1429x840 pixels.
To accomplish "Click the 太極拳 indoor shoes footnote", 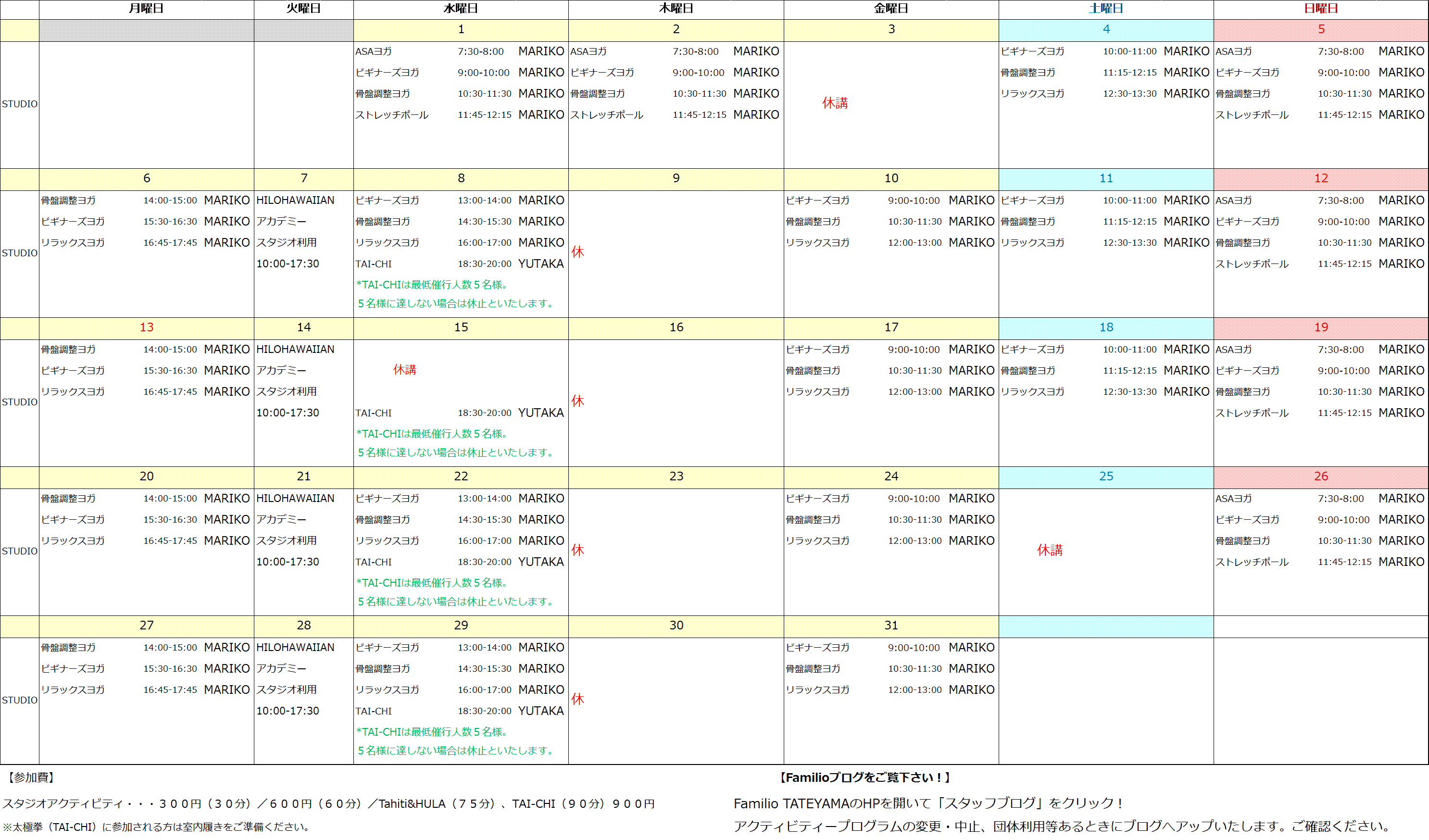I will click(x=157, y=827).
